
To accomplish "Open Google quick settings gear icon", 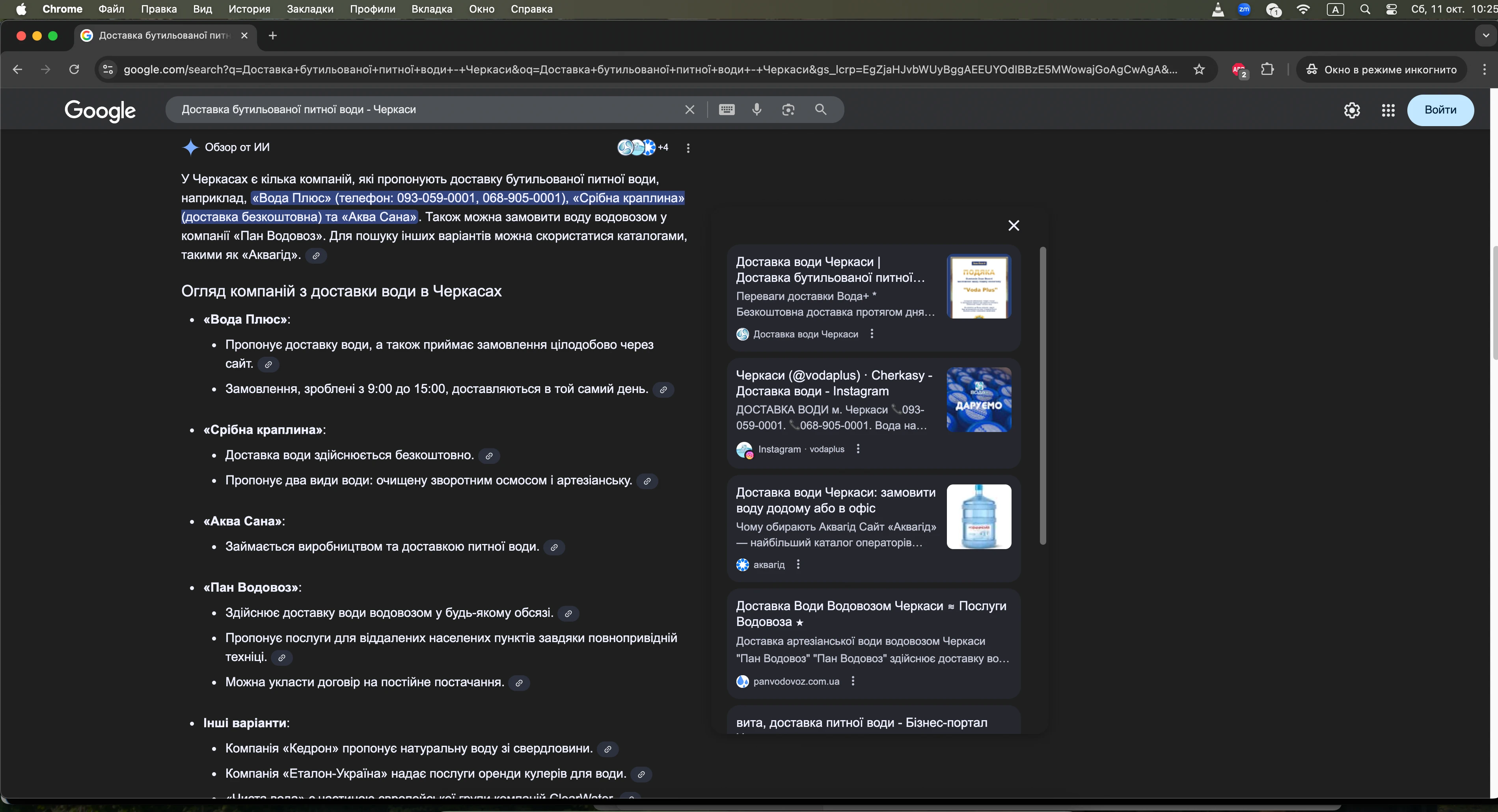I will [1351, 110].
